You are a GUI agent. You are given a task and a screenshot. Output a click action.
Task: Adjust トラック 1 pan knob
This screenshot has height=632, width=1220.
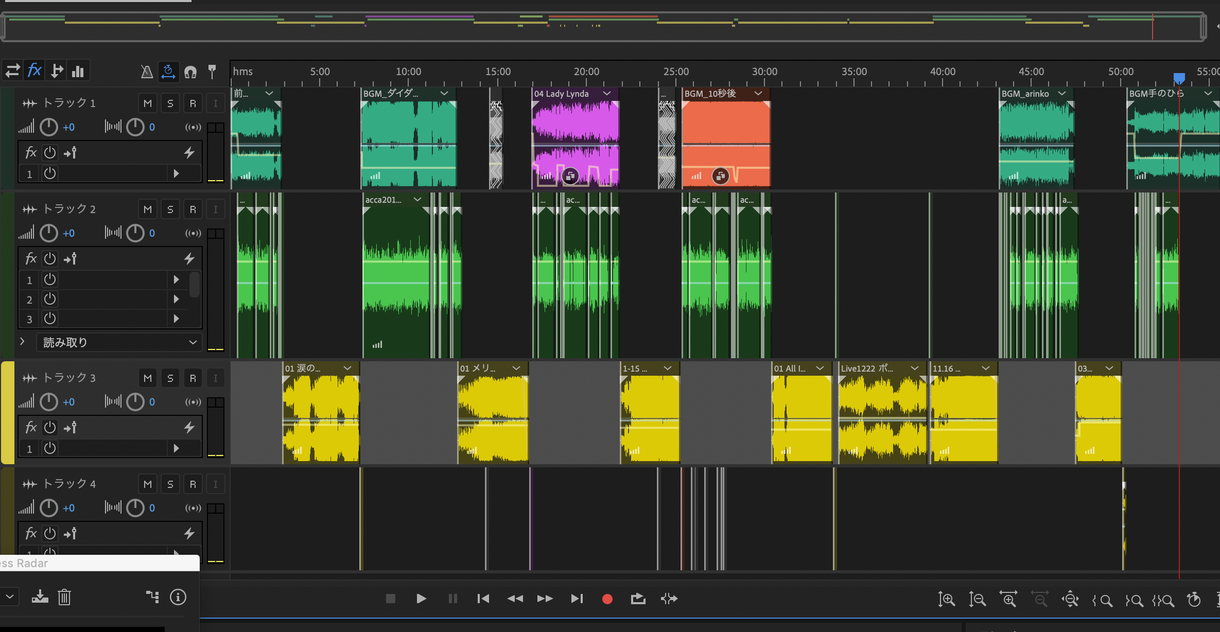coord(135,127)
